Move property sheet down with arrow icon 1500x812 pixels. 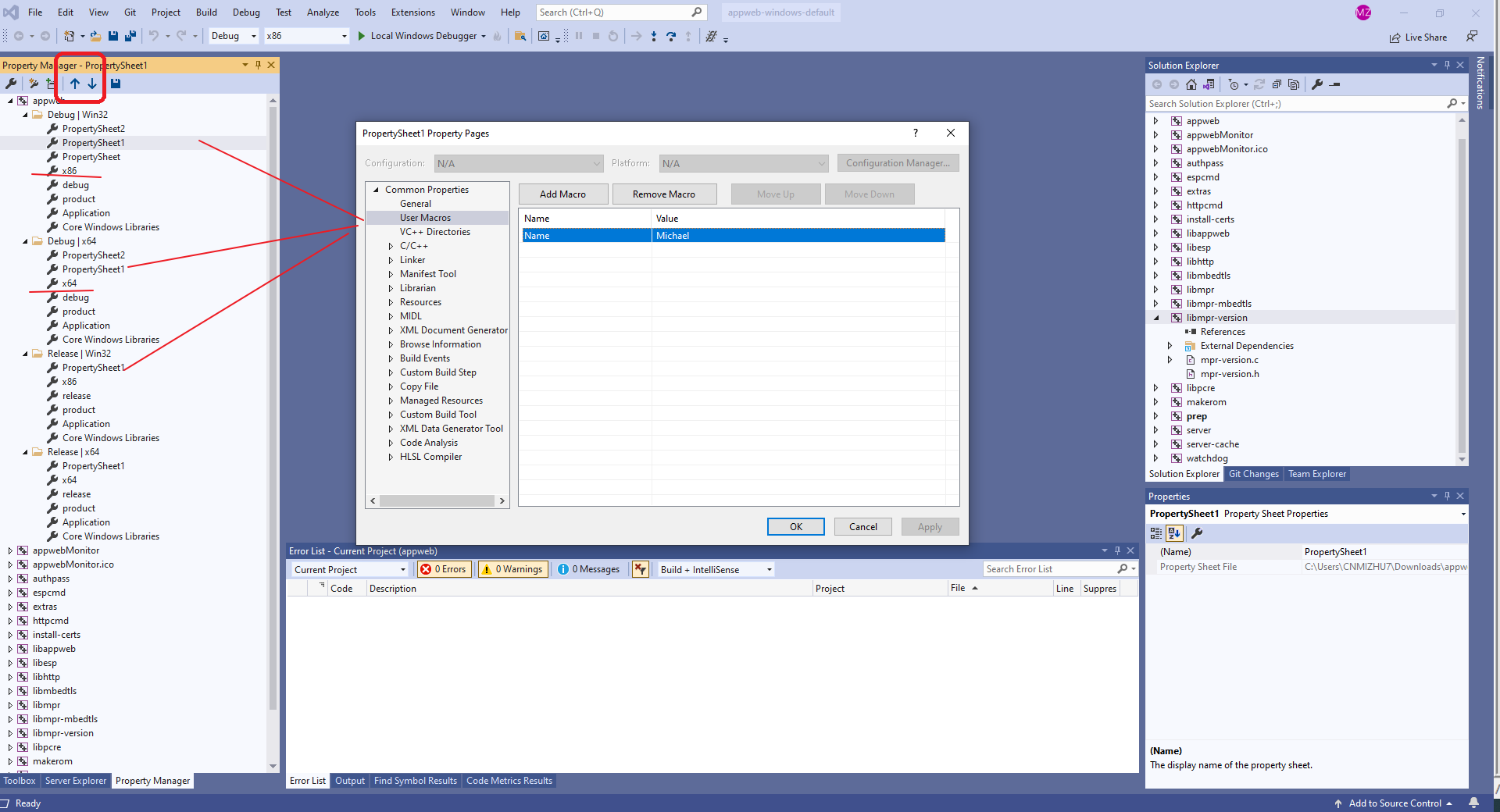coord(92,84)
